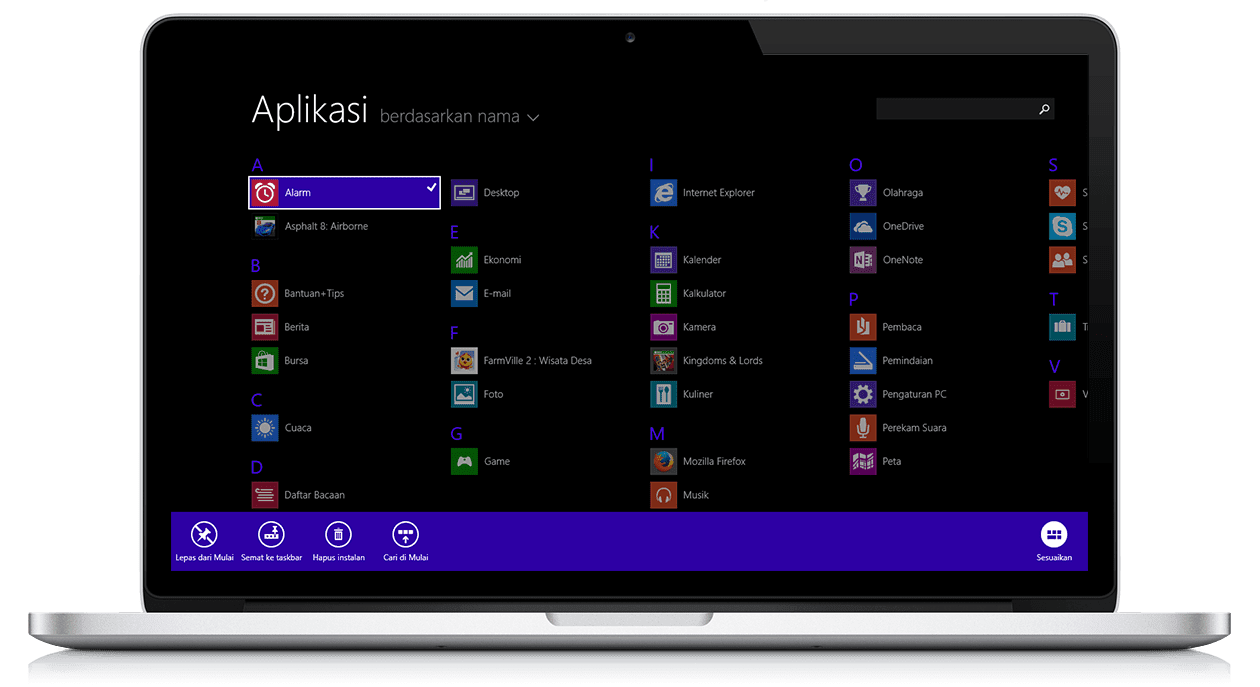Launch the Mozilla Firefox icon

664,461
